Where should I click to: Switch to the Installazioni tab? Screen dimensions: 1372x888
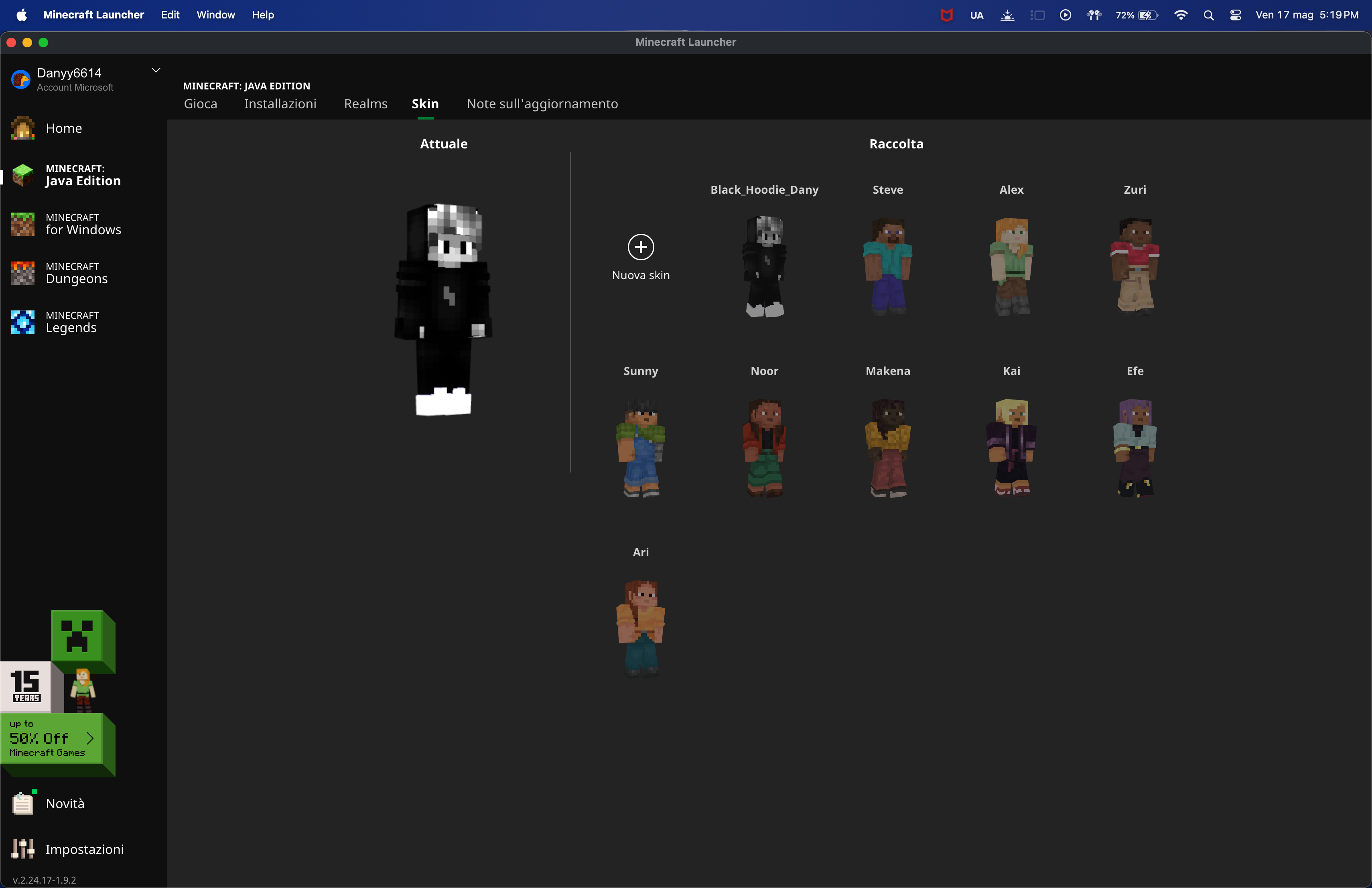[x=280, y=104]
